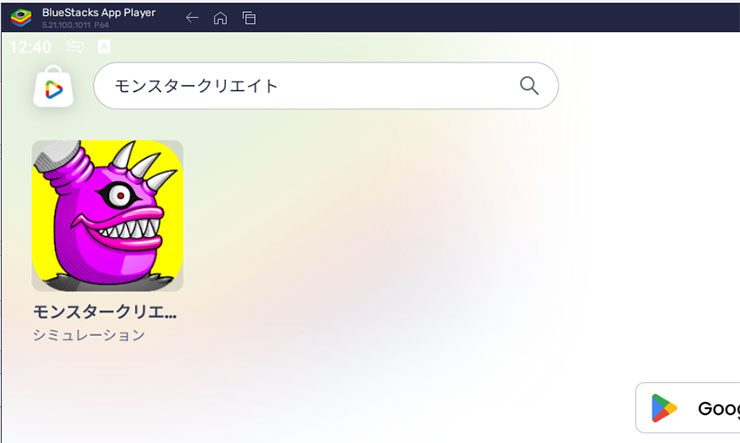The width and height of the screenshot is (740, 443).
Task: Click the magnifying glass search icon
Action: click(x=529, y=86)
